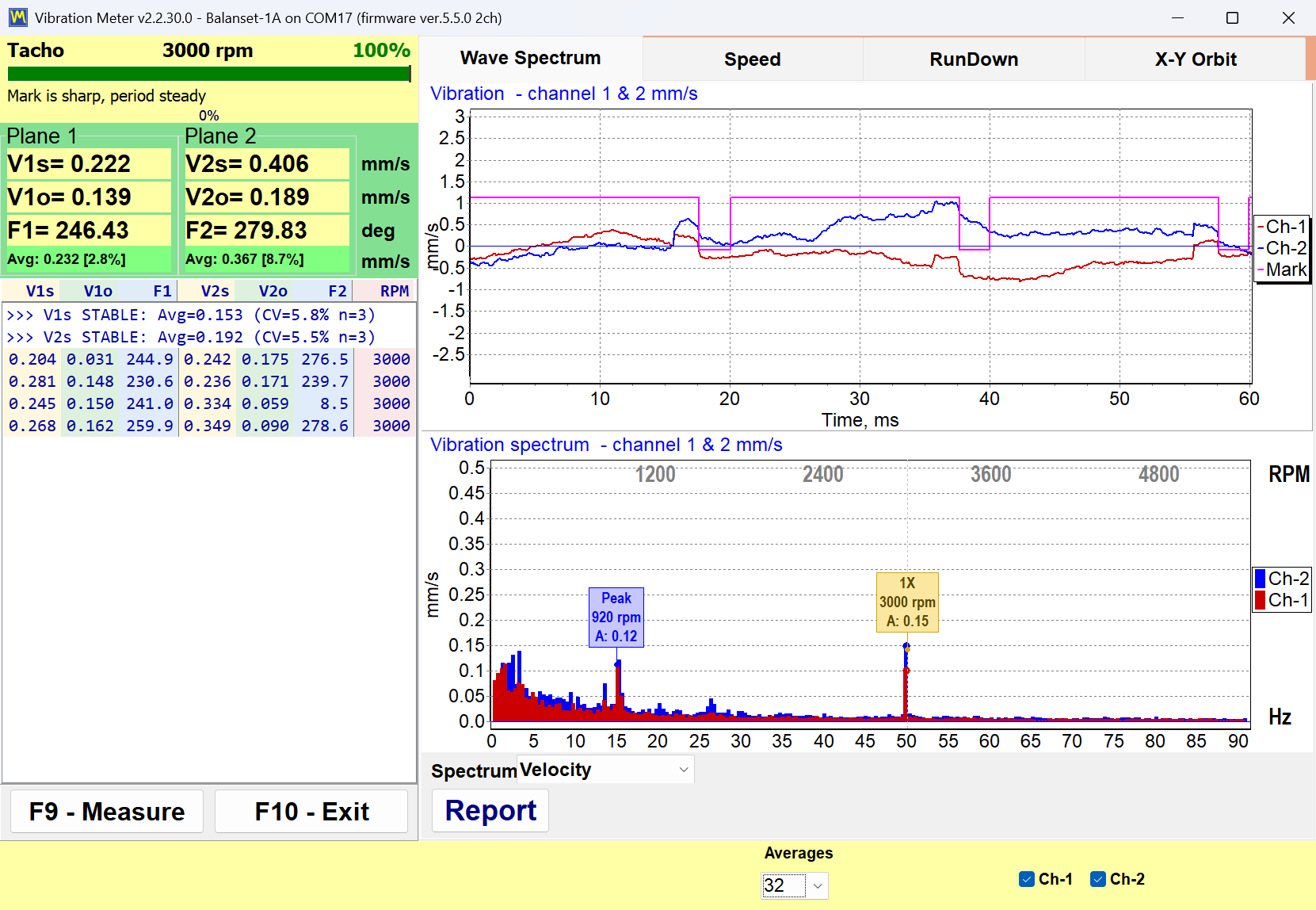Click the 'V1s STABLE: Avg=0.153' log line
Viewport: 1316px width, 910px height.
tap(191, 315)
